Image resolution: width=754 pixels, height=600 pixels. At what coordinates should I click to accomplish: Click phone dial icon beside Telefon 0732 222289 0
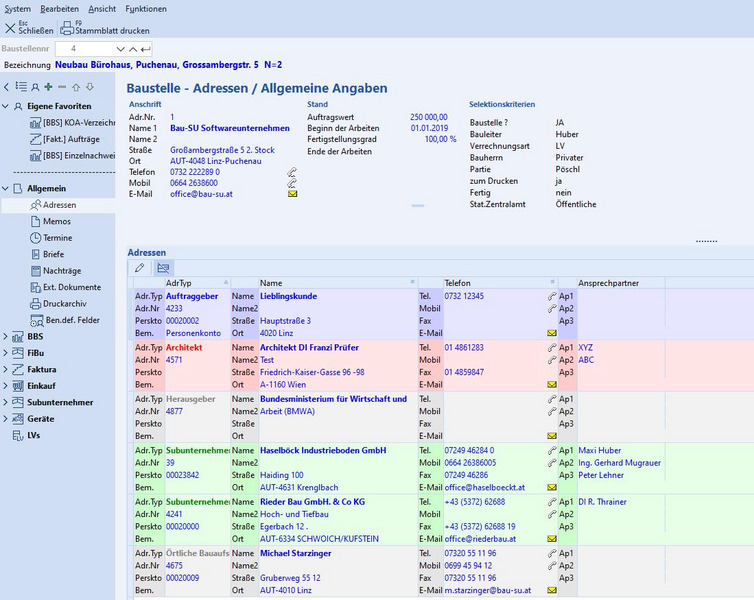click(x=293, y=172)
